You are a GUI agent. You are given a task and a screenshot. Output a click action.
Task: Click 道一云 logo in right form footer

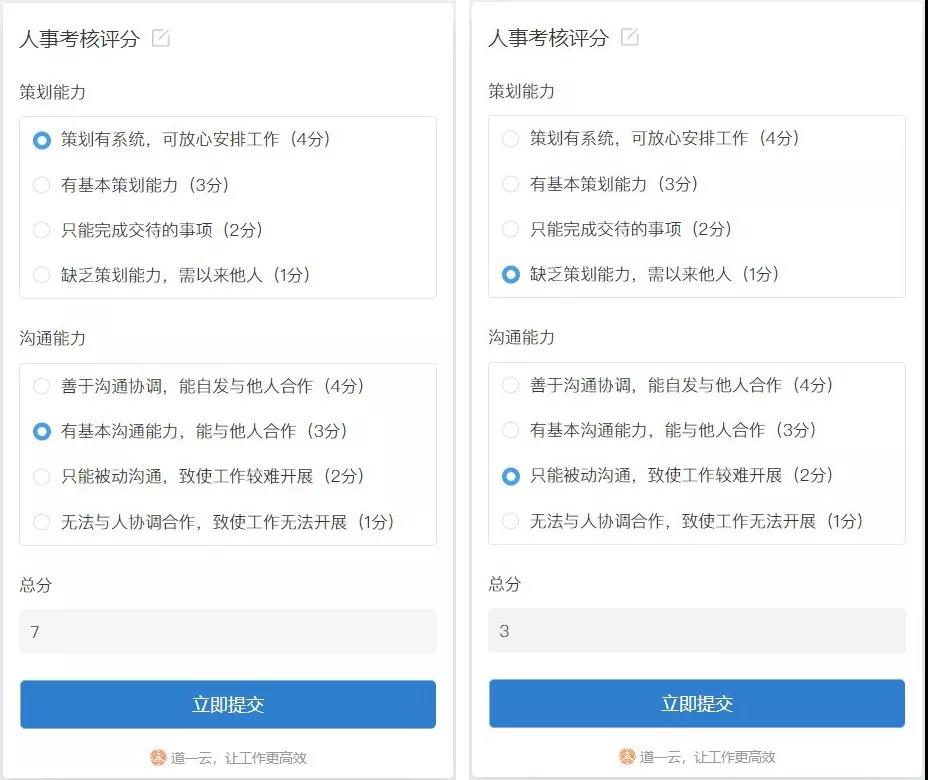point(627,756)
